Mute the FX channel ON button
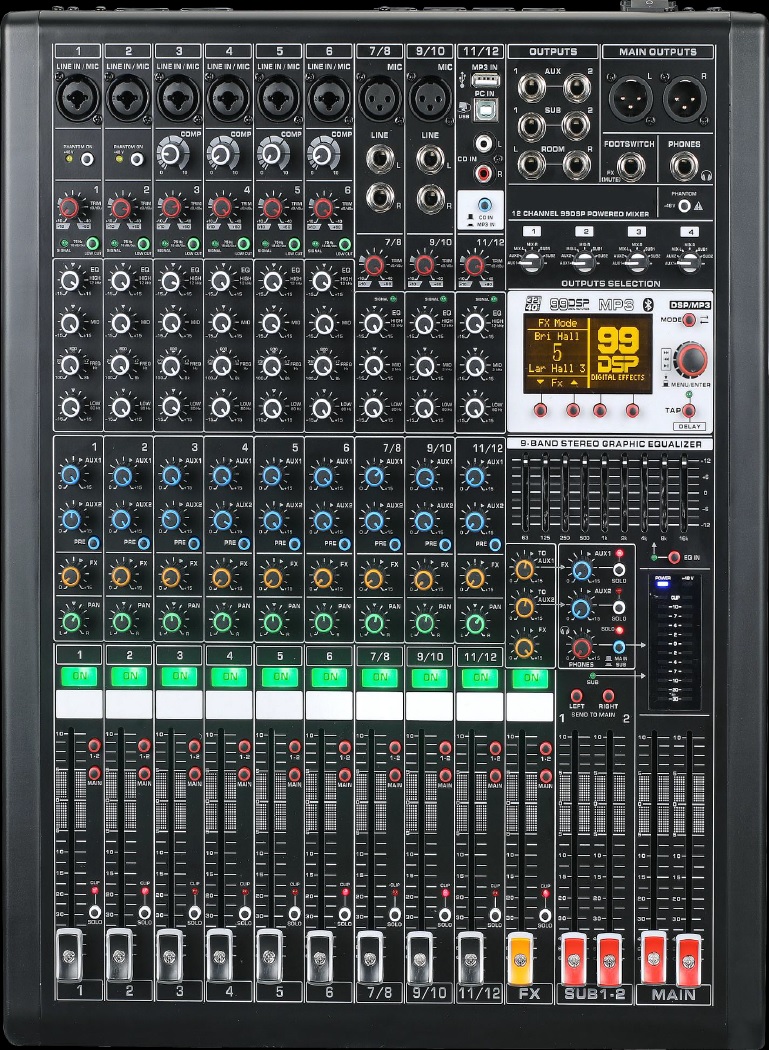This screenshot has width=769, height=1050. pos(530,677)
